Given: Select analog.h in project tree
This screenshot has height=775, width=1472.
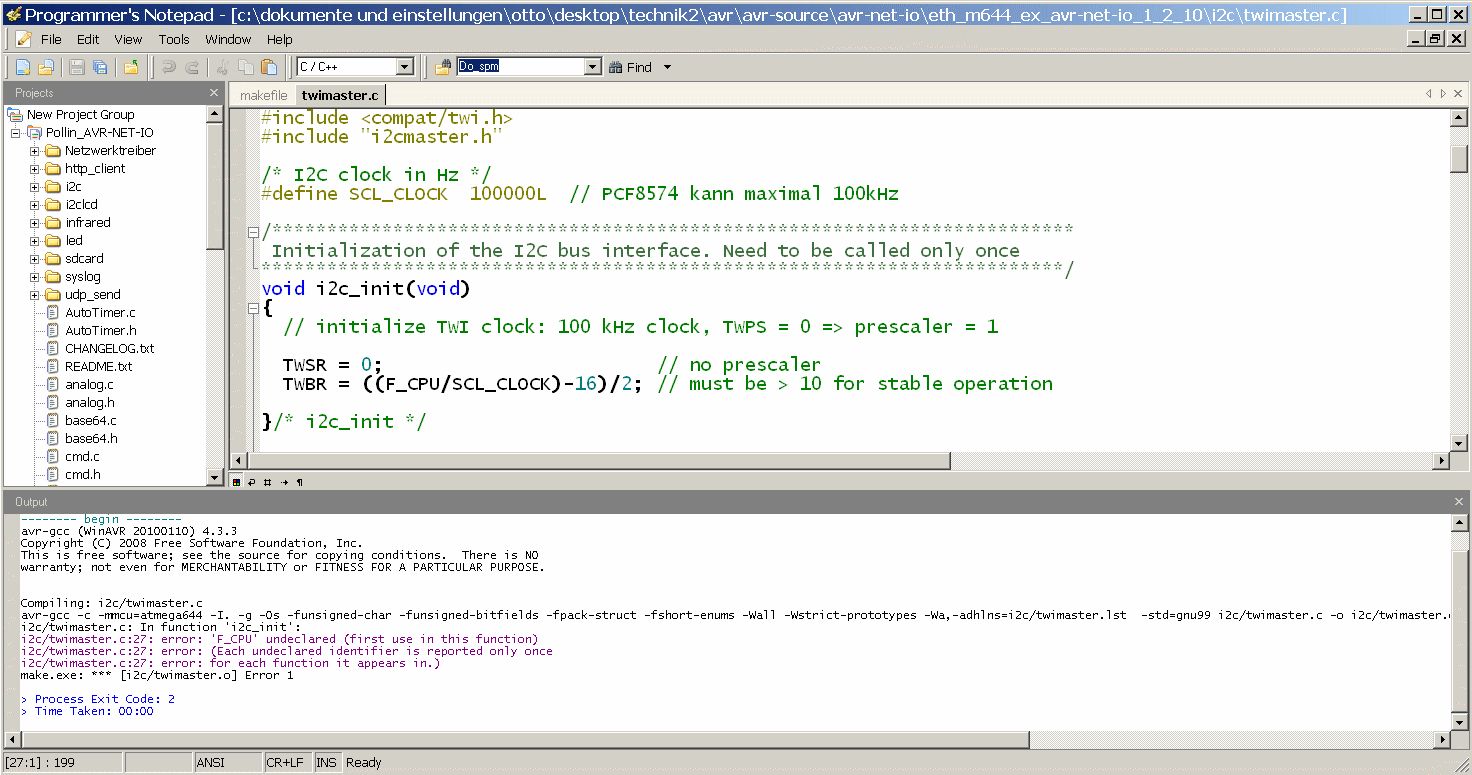Looking at the screenshot, I should coord(89,403).
